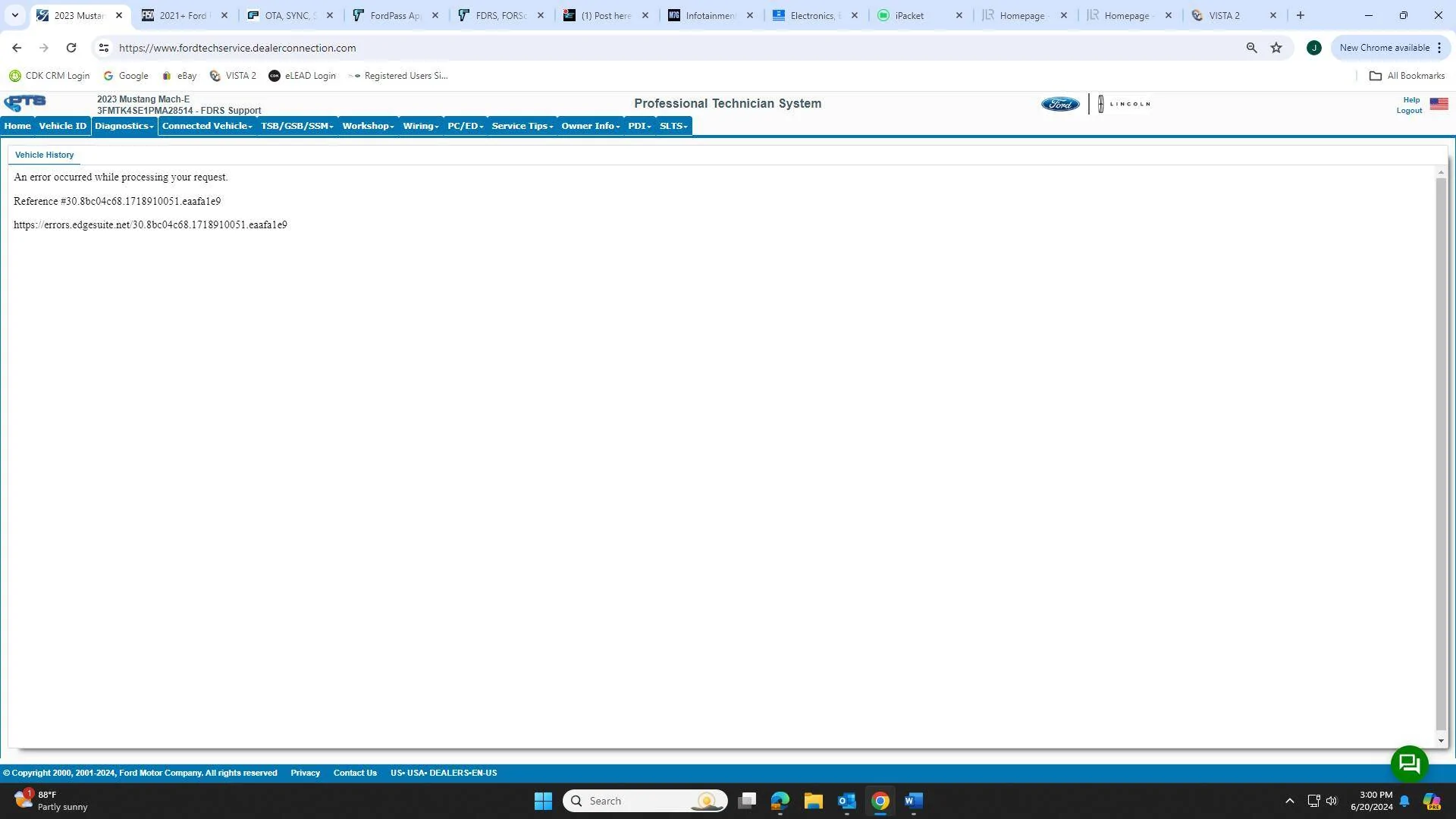The width and height of the screenshot is (1456, 819).
Task: Show hidden system tray icons
Action: [x=1289, y=801]
